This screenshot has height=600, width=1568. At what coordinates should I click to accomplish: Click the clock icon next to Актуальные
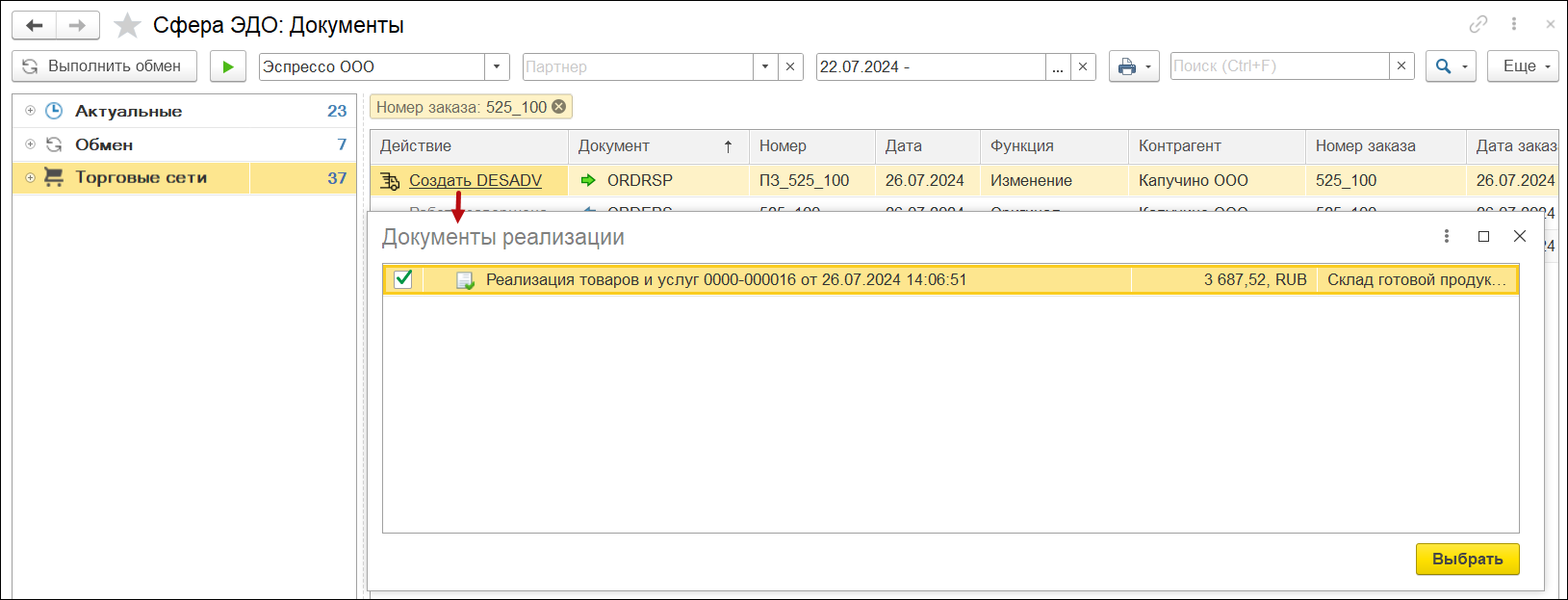pyautogui.click(x=55, y=111)
